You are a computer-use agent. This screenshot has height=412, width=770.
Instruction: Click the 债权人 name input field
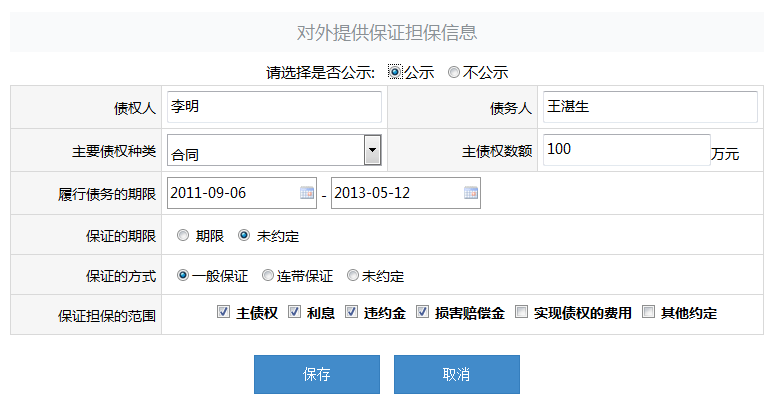tap(274, 107)
